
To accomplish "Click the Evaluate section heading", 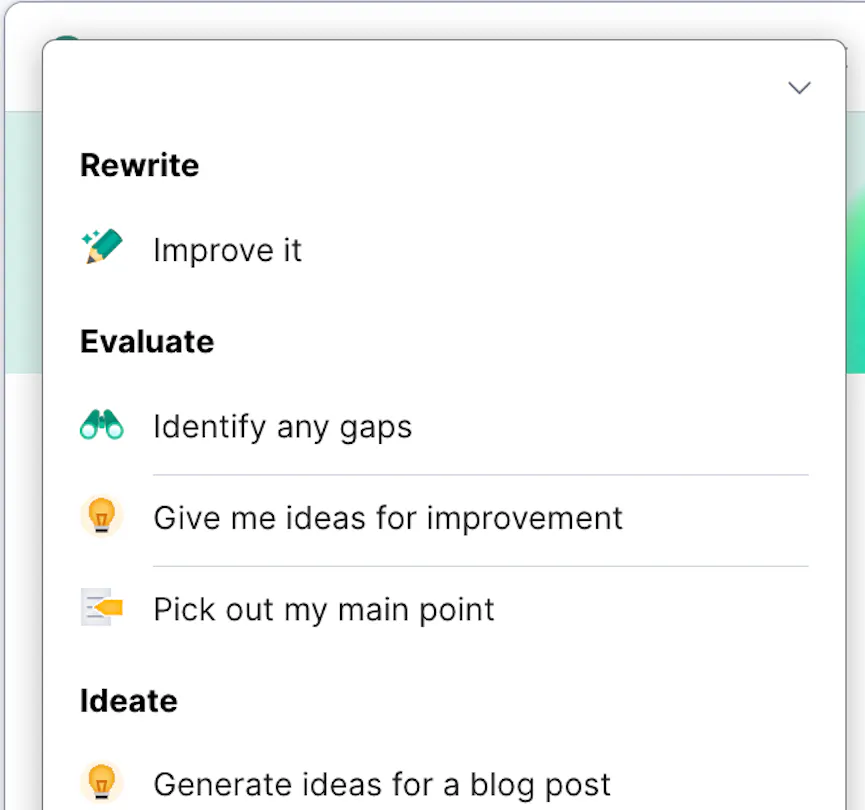I will (x=147, y=342).
